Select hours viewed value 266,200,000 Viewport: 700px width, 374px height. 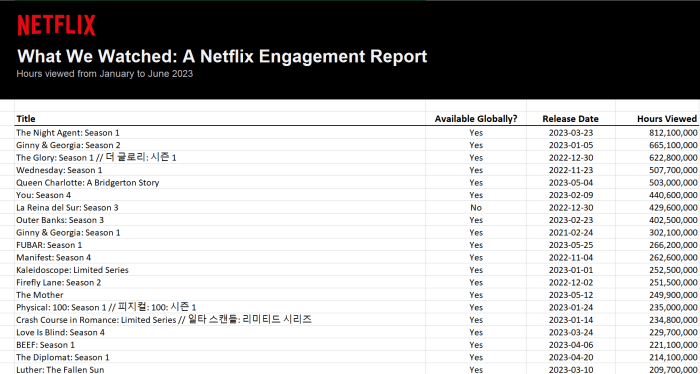click(673, 245)
